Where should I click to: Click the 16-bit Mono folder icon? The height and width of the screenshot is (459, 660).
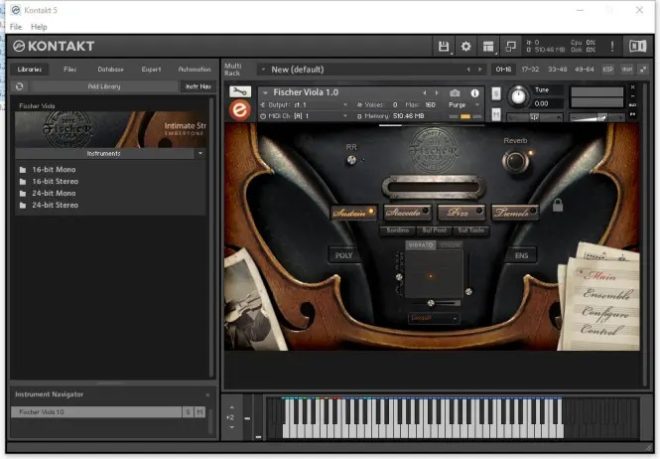[x=23, y=170]
